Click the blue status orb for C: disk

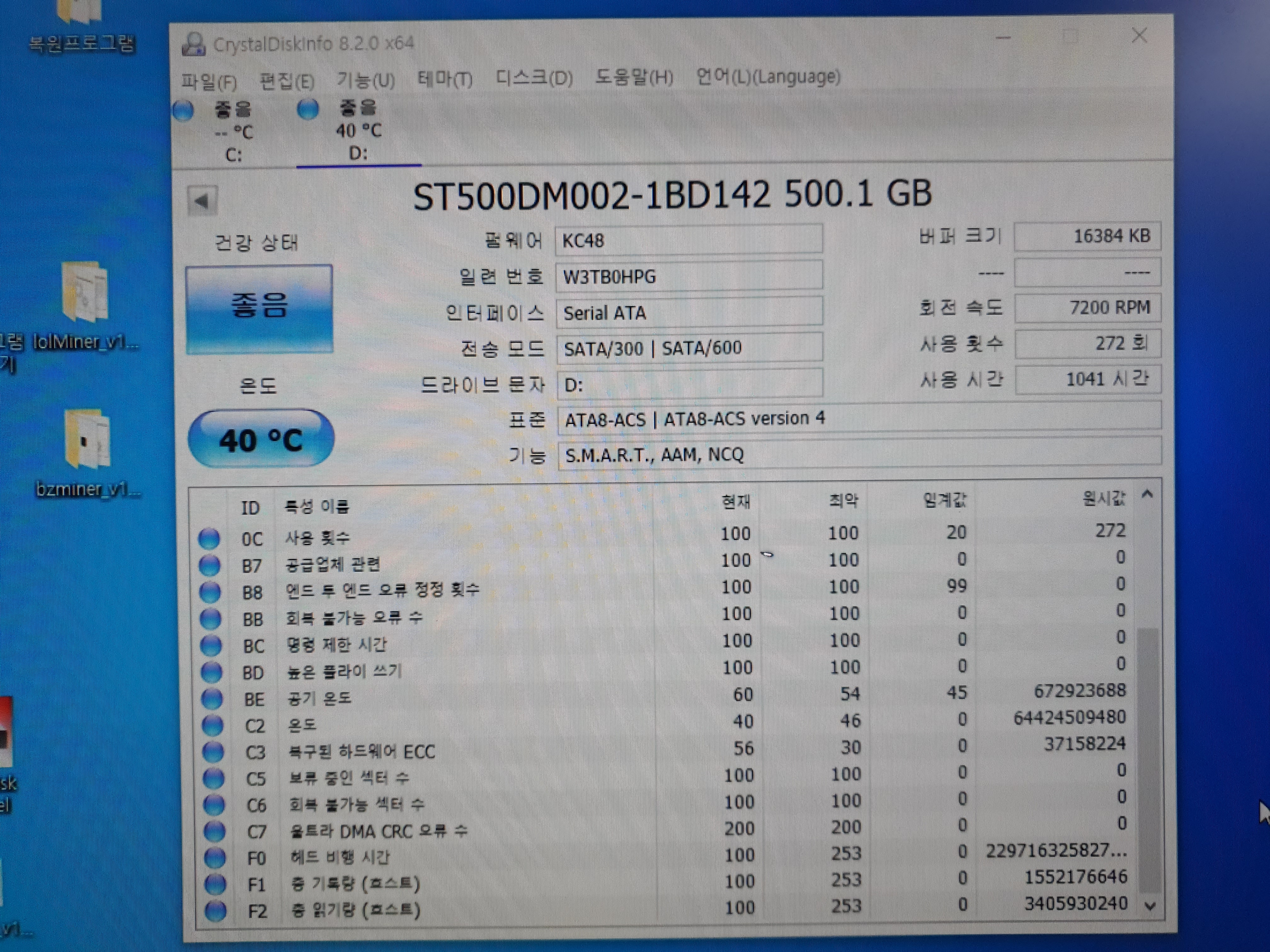tap(184, 110)
